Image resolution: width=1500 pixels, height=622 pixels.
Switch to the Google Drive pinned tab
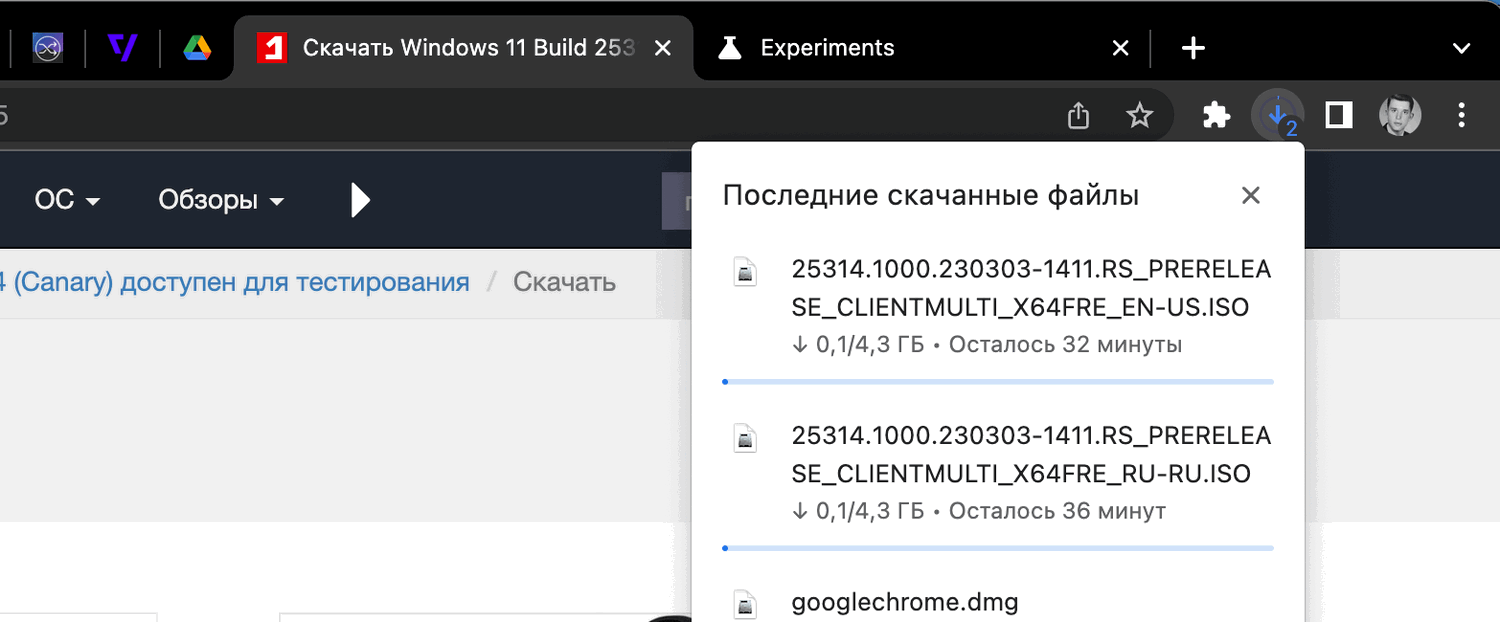tap(197, 48)
